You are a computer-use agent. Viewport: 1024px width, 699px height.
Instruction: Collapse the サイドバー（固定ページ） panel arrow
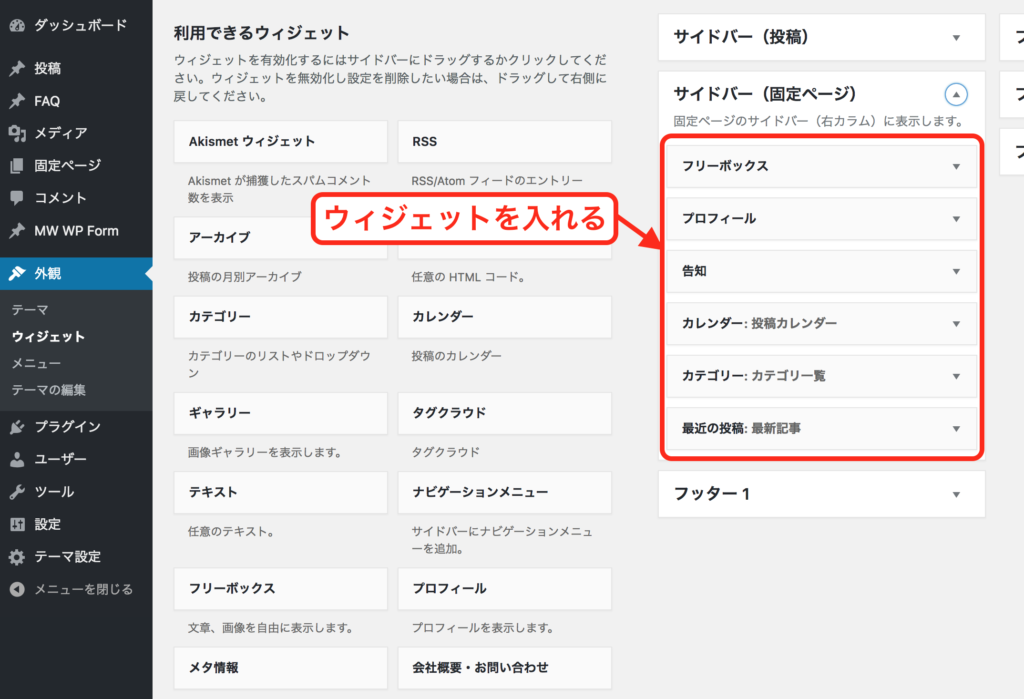click(956, 95)
